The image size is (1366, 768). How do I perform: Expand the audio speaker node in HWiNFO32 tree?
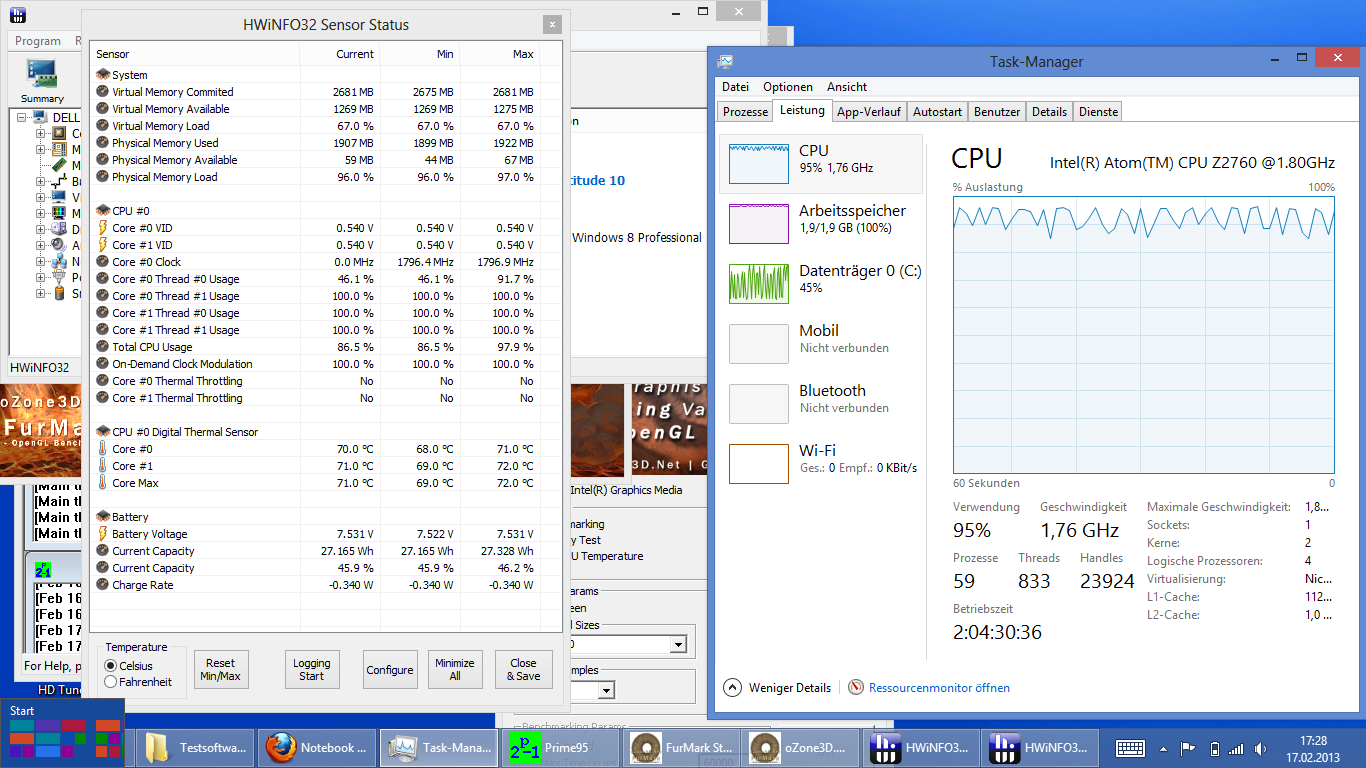click(x=41, y=245)
